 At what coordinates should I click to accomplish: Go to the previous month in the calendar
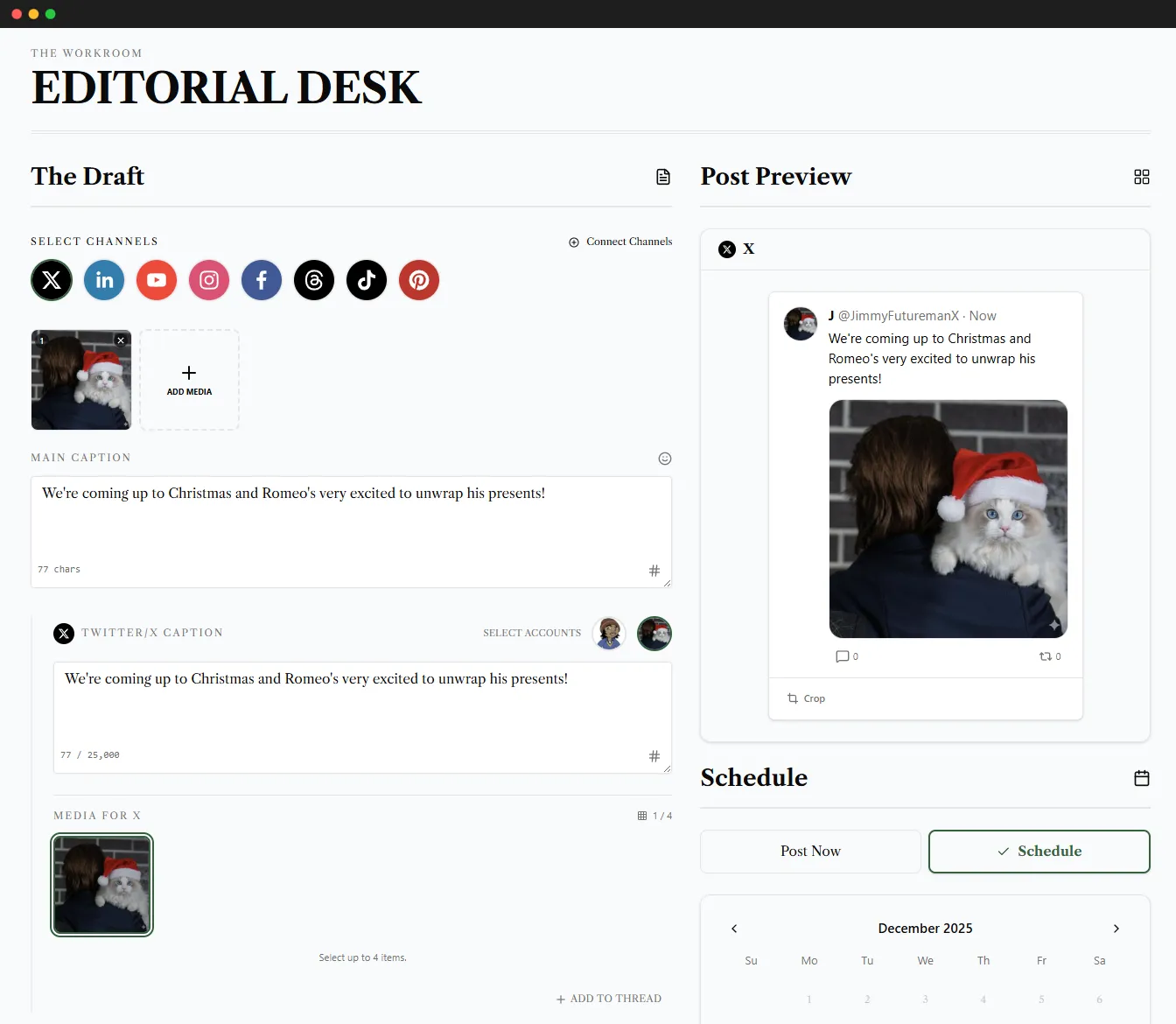coord(734,929)
